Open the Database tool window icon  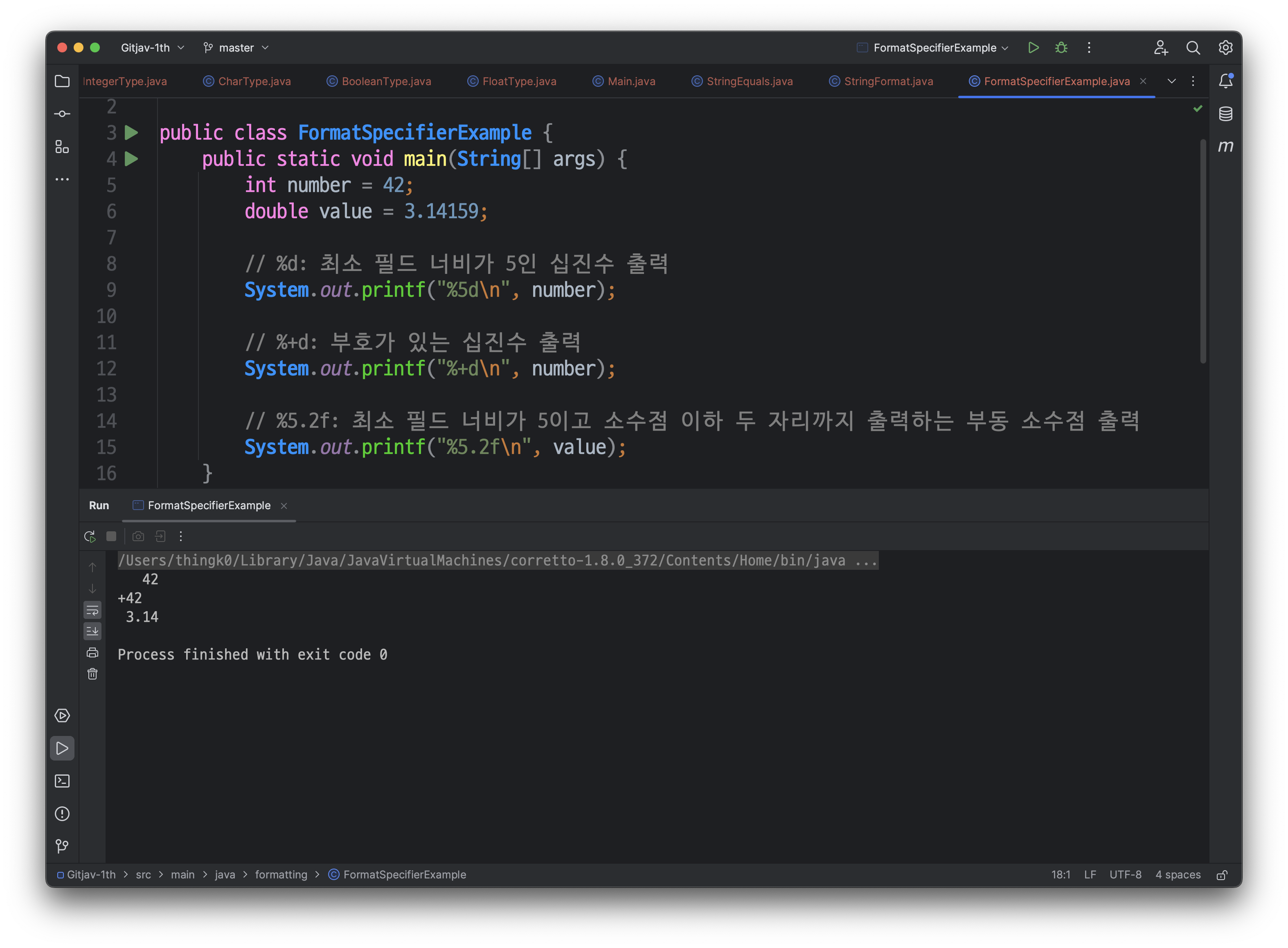1225,114
